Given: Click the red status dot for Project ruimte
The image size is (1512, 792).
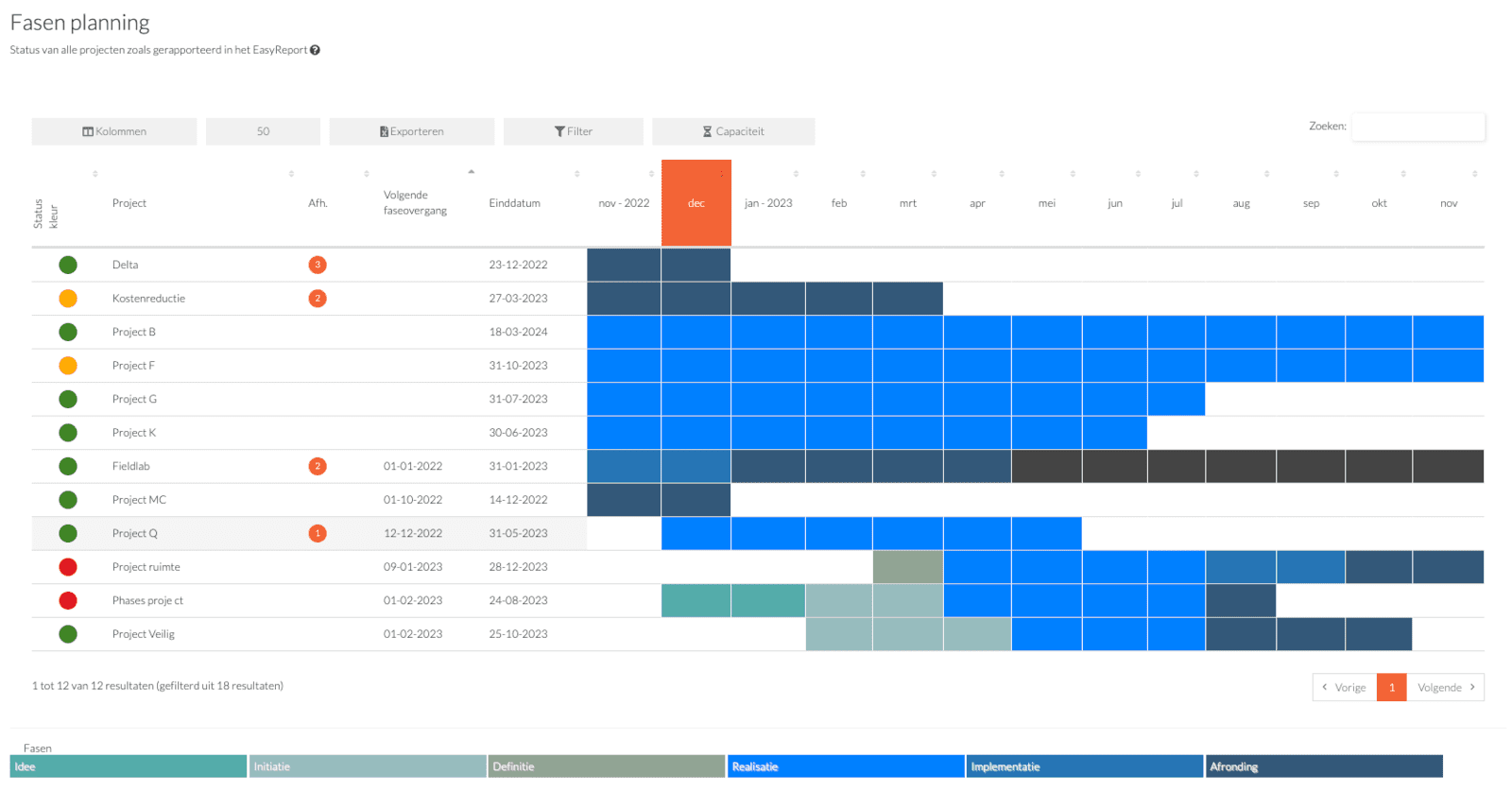Looking at the screenshot, I should (68, 567).
